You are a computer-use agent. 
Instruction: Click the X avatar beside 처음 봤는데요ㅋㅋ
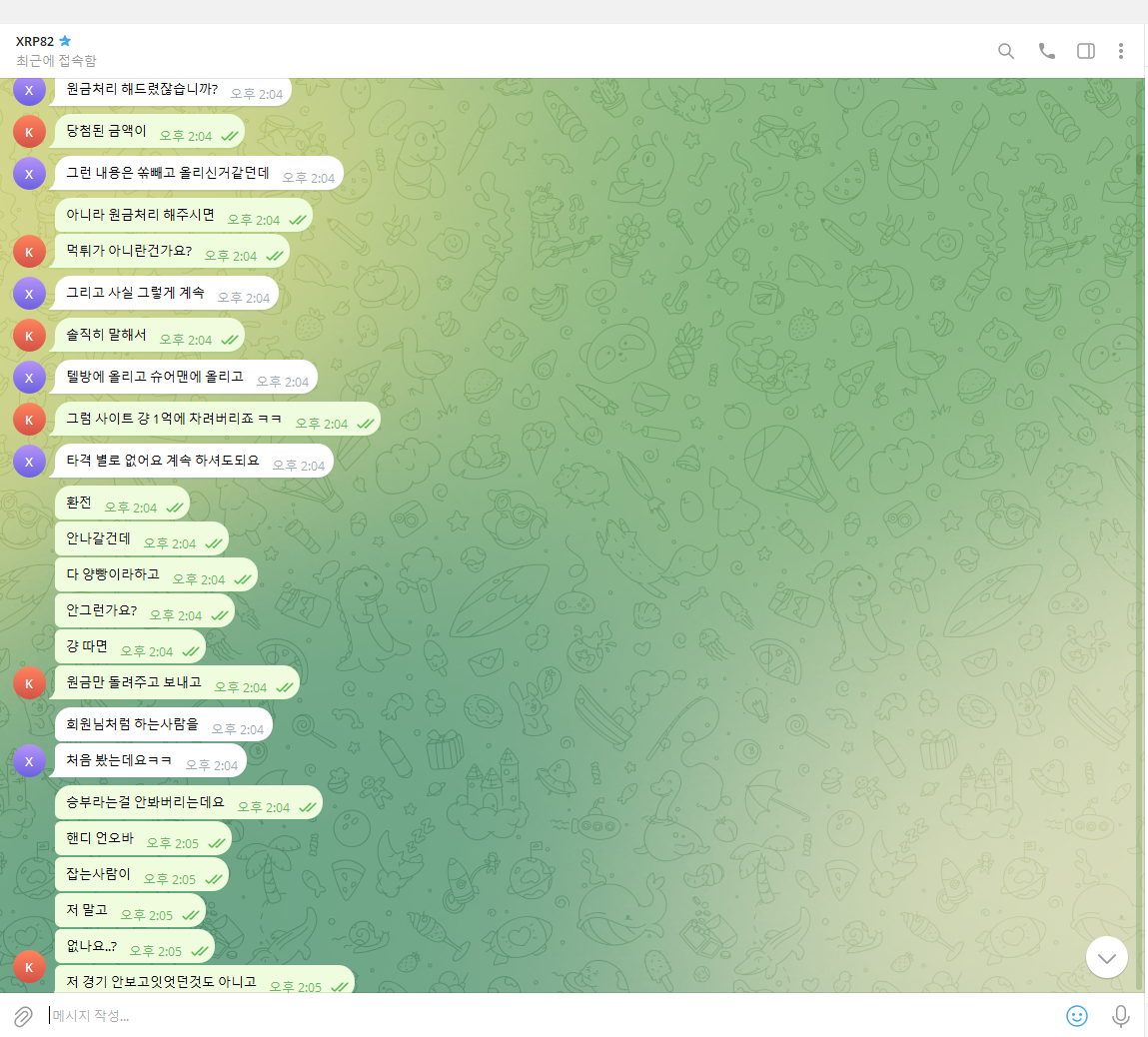coord(29,761)
